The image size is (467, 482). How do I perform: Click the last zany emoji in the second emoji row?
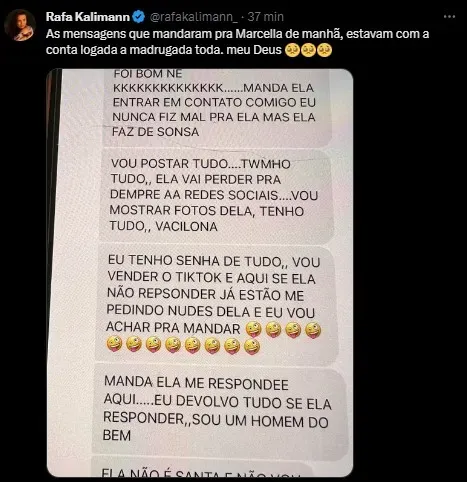pos(252,347)
